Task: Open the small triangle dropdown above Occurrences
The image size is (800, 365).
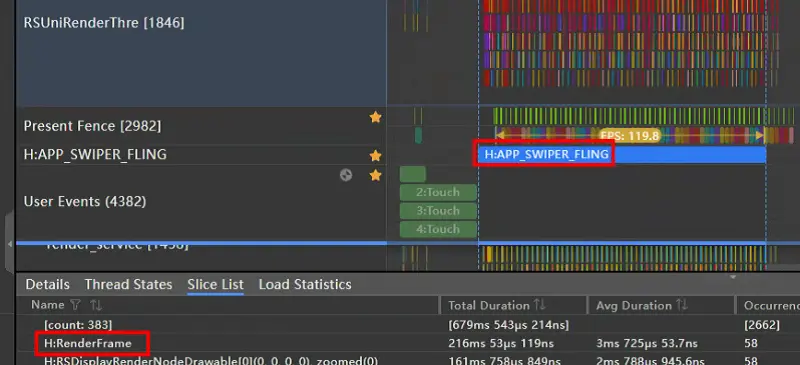Action: 733,278
